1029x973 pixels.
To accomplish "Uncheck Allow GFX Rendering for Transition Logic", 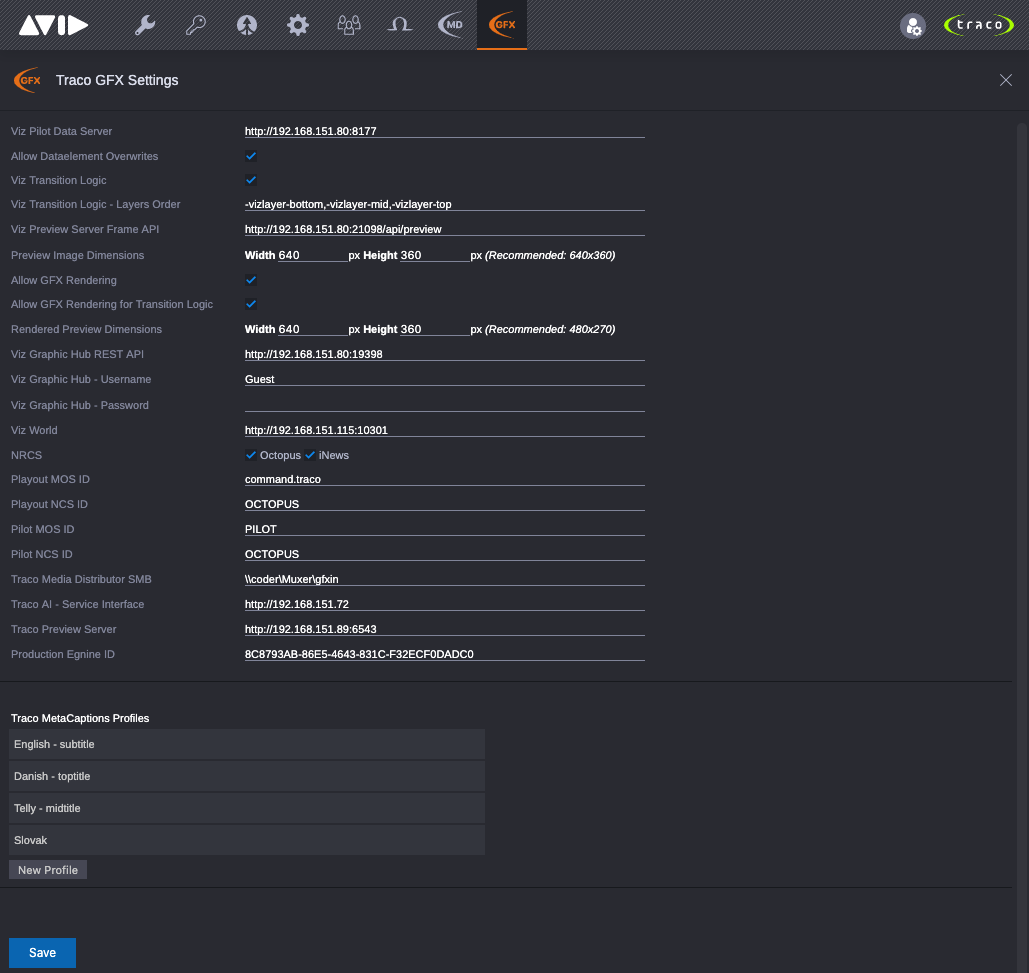I will [251, 304].
